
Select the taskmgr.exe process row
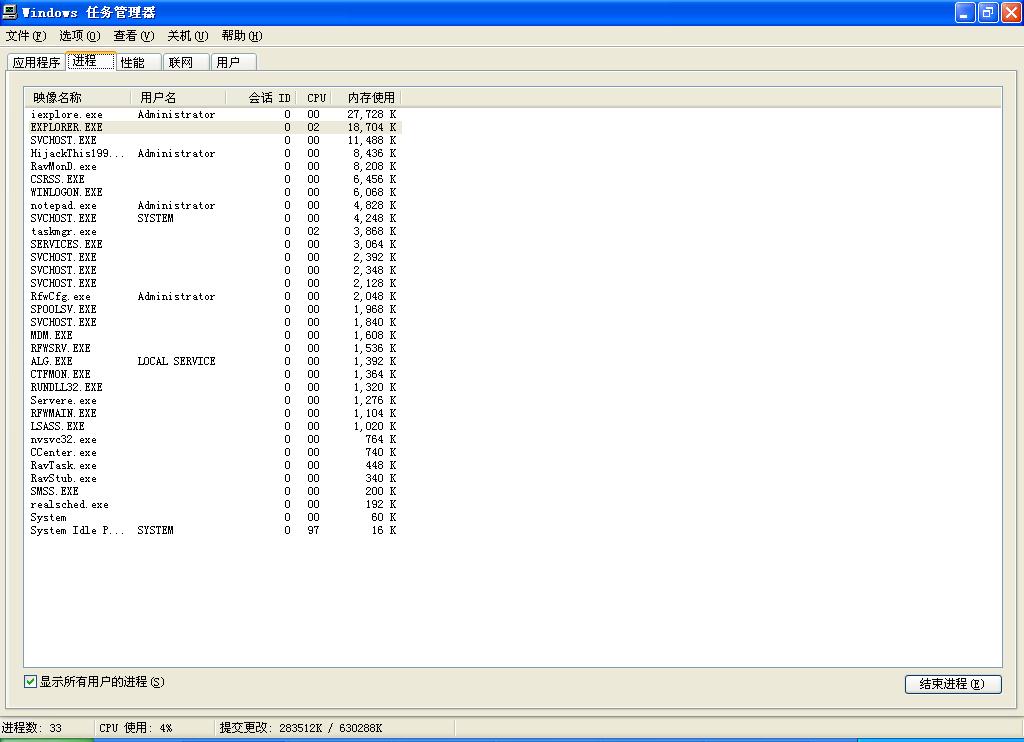(x=214, y=231)
